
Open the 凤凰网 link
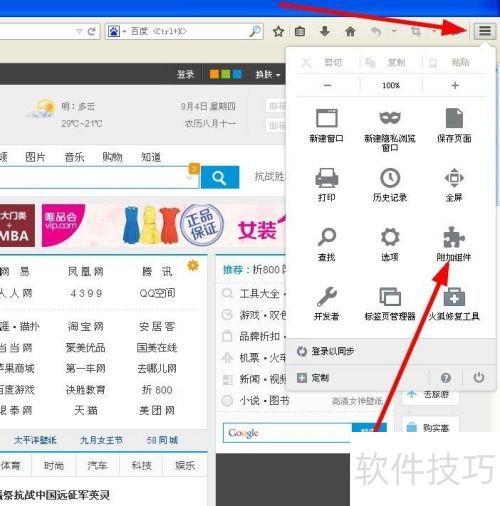86,272
